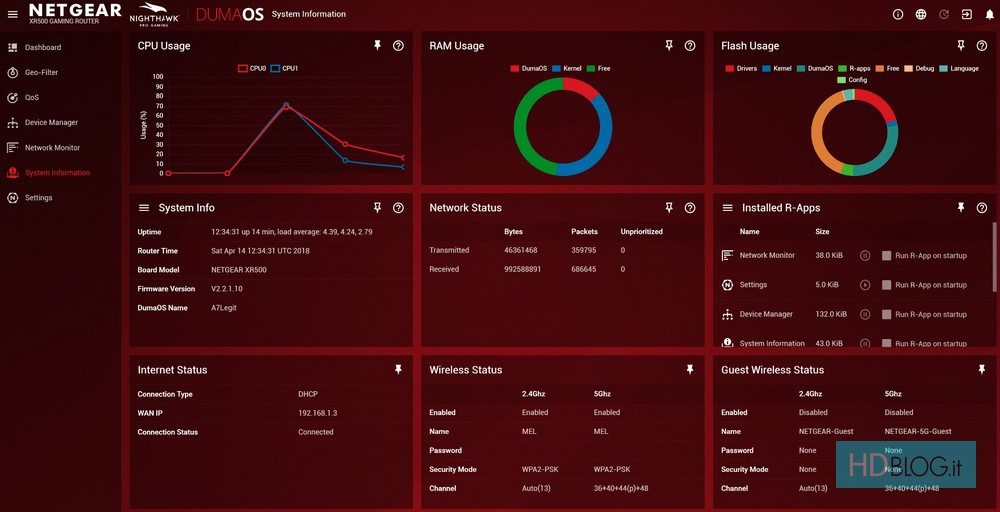Click the globe language icon
The height and width of the screenshot is (512, 1000).
[x=921, y=14]
